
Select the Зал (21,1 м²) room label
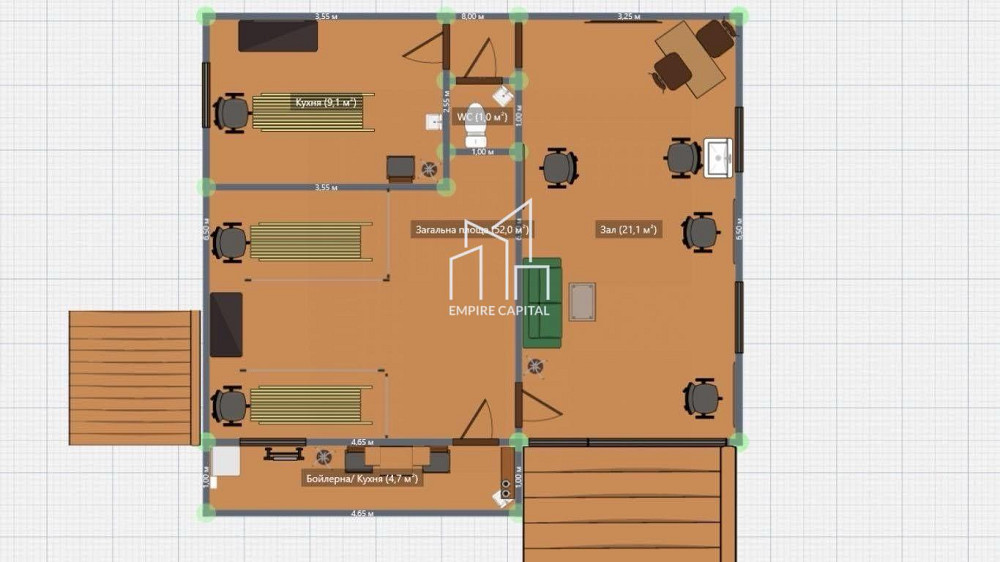[625, 230]
